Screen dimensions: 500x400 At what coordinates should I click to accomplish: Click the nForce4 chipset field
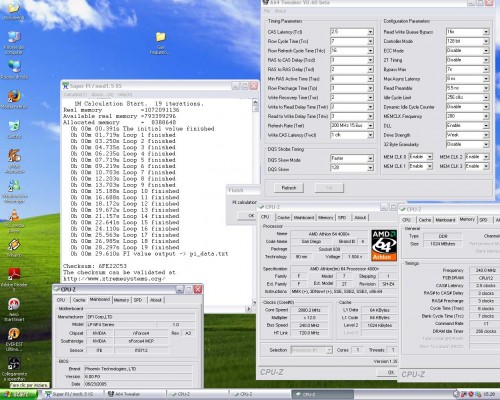tap(141, 333)
